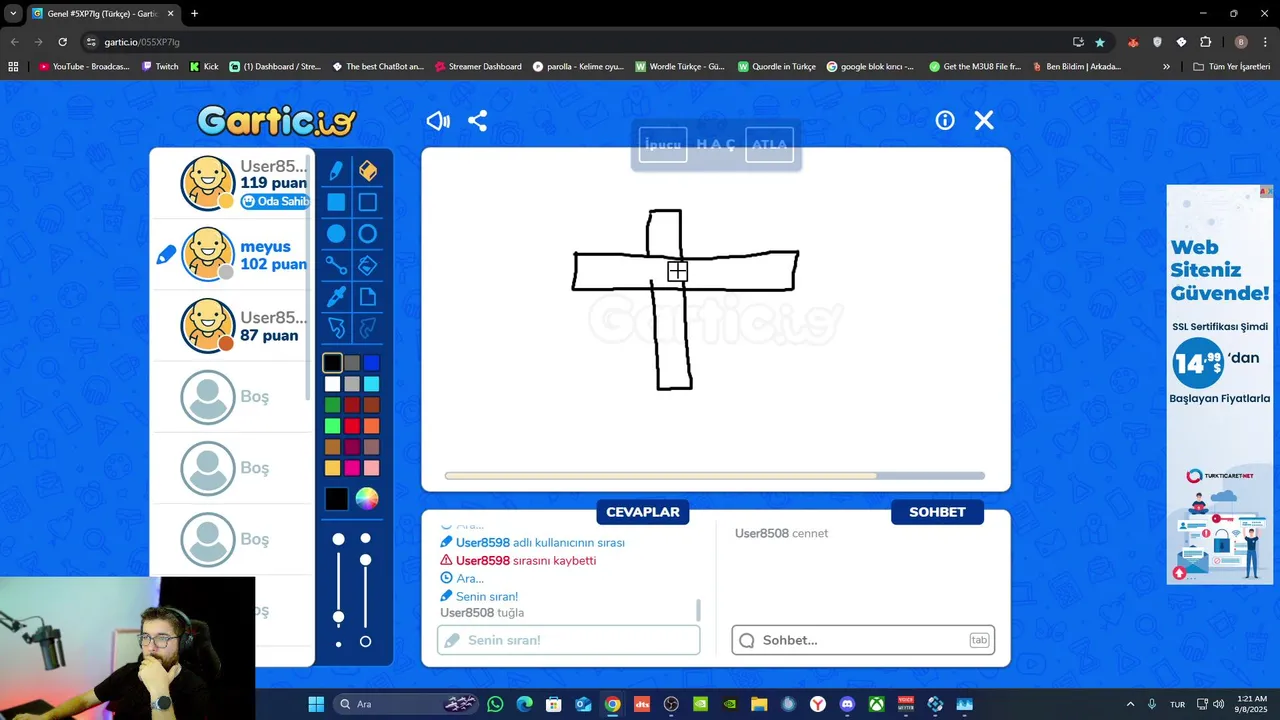Screen dimensions: 1280x720
Task: Show hidden system tray icons
Action: coord(1131,704)
